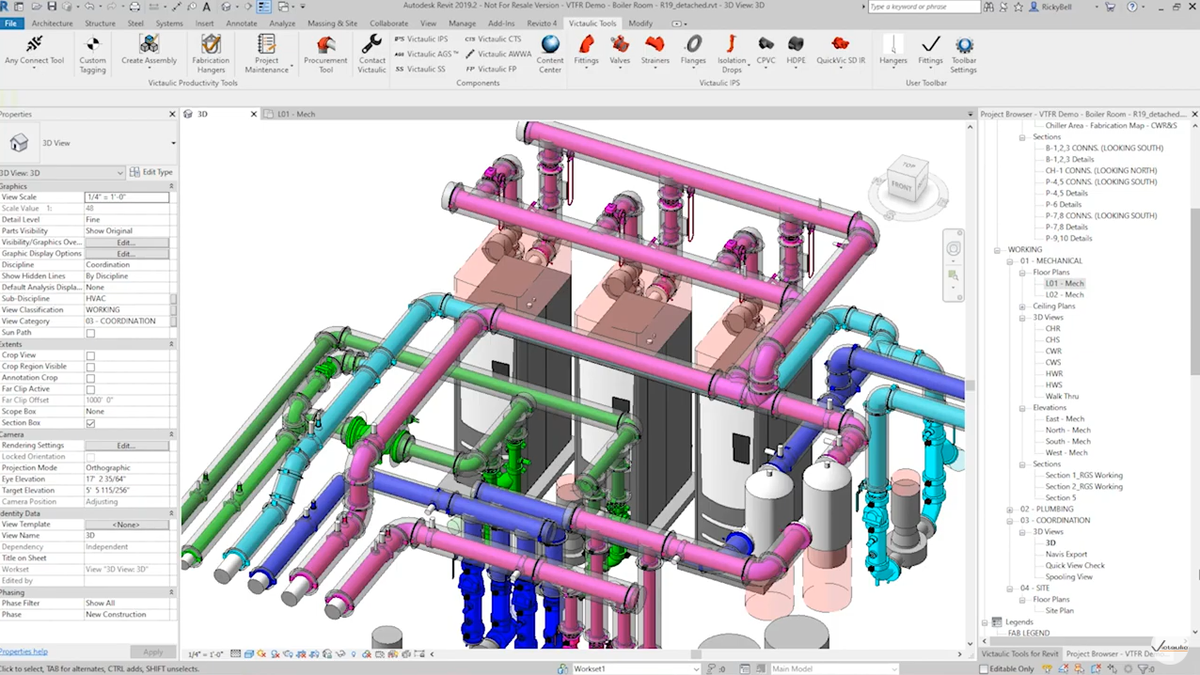Click the None View Template button
The height and width of the screenshot is (675, 1200).
click(x=126, y=525)
